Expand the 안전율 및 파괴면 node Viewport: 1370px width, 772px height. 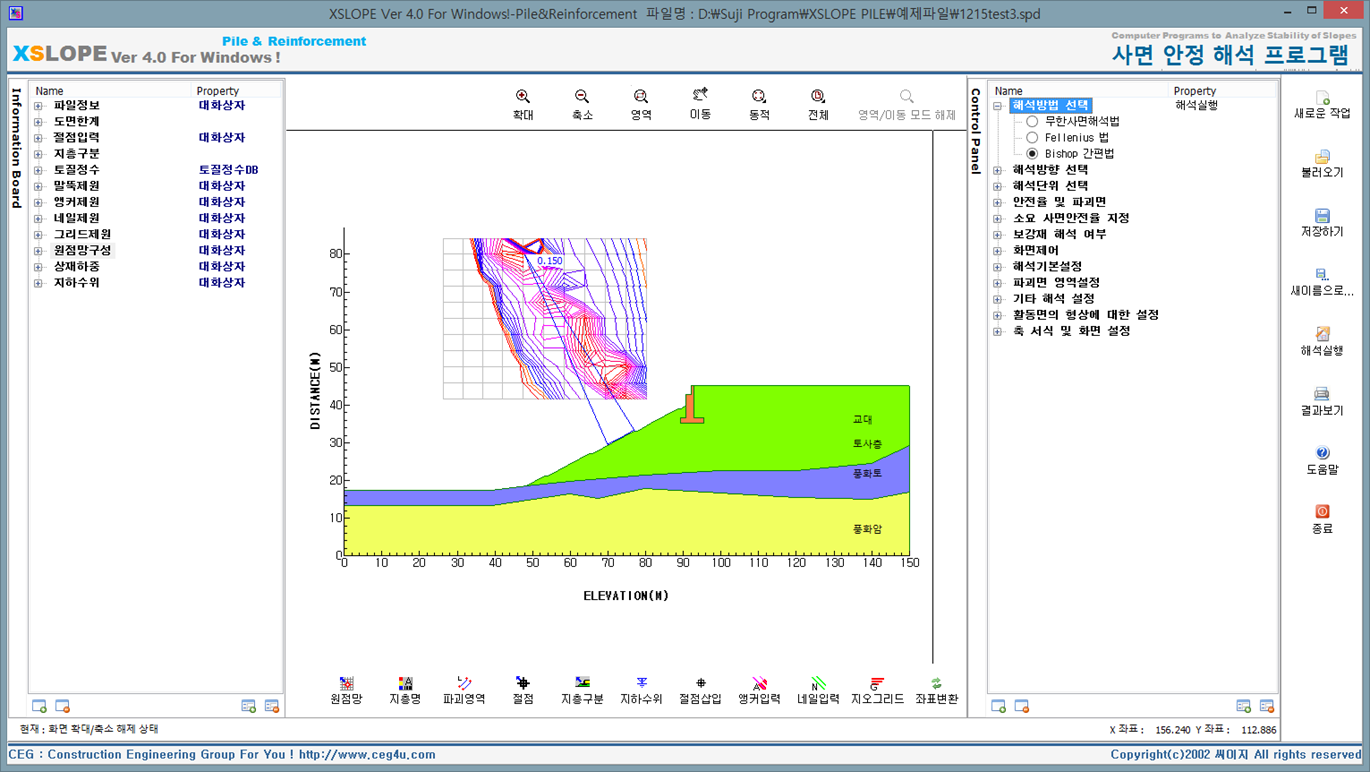click(x=997, y=202)
